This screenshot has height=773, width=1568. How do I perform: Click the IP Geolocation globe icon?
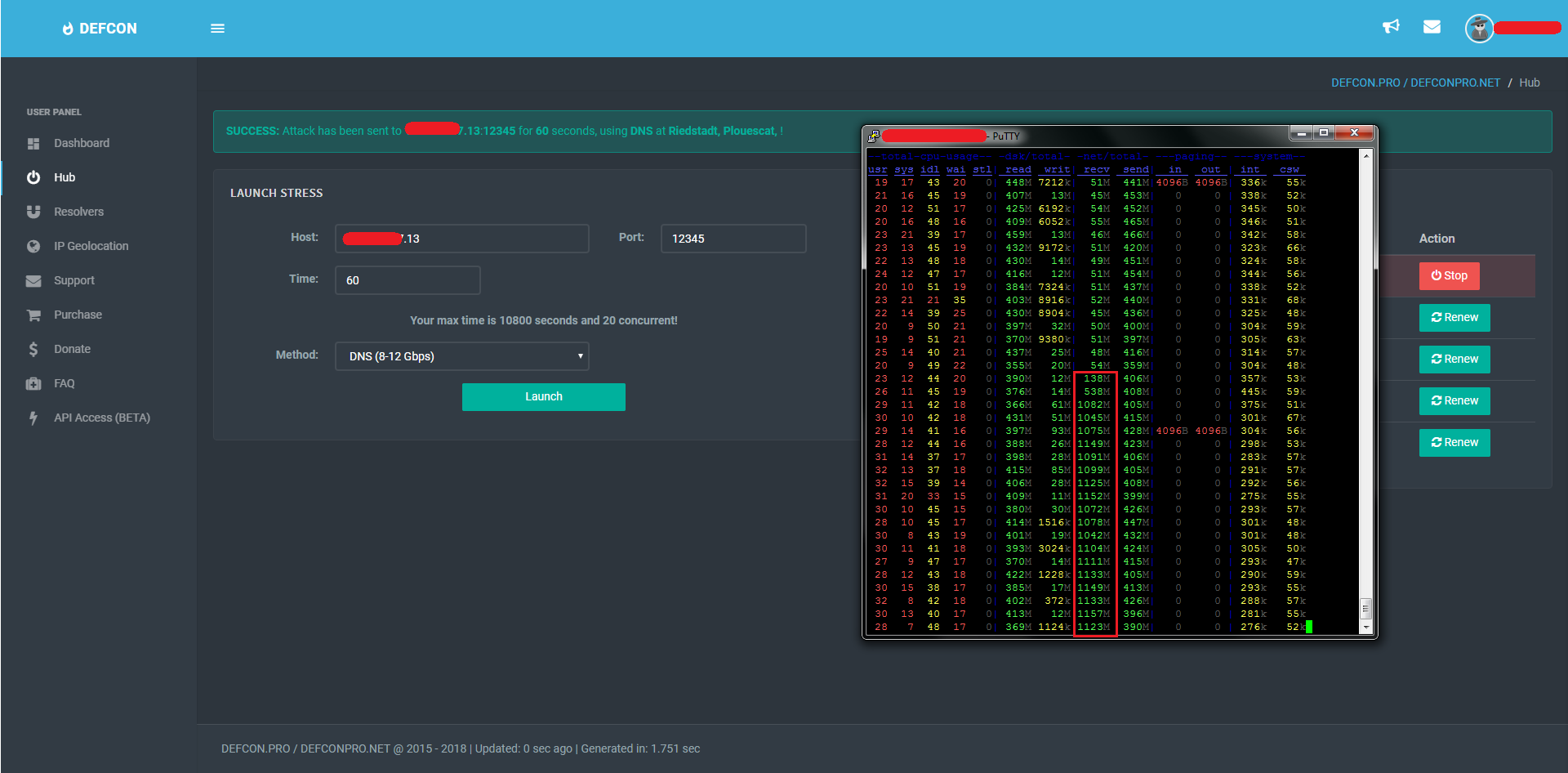(x=33, y=246)
